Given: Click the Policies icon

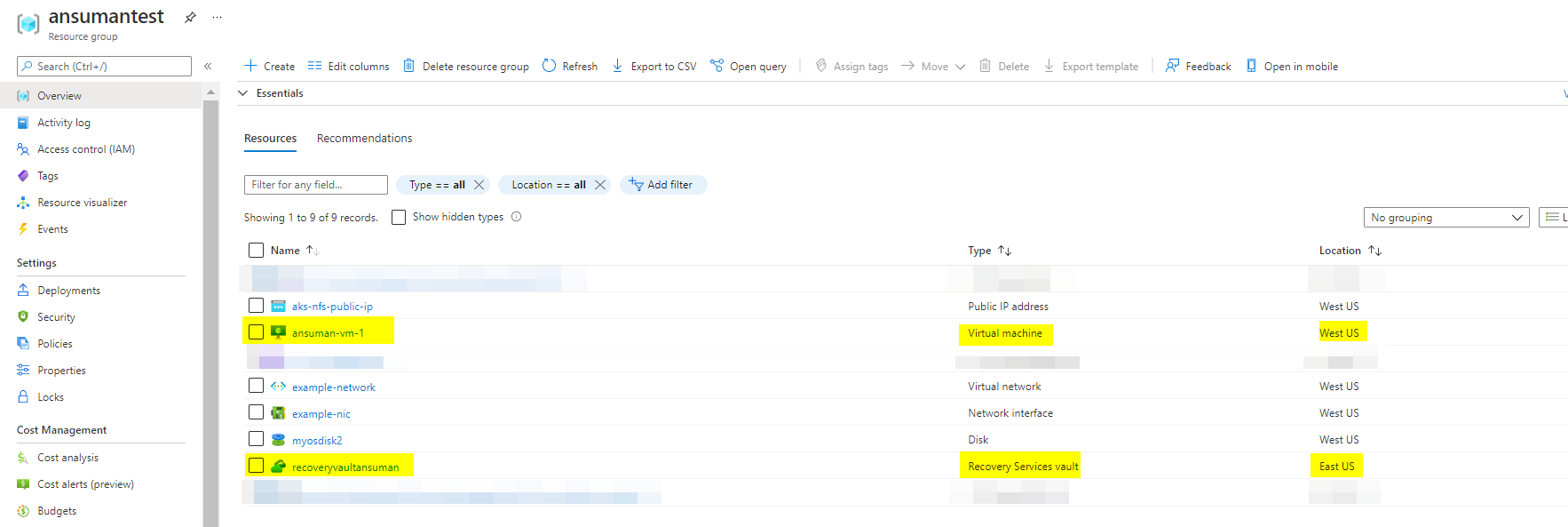Looking at the screenshot, I should (23, 343).
